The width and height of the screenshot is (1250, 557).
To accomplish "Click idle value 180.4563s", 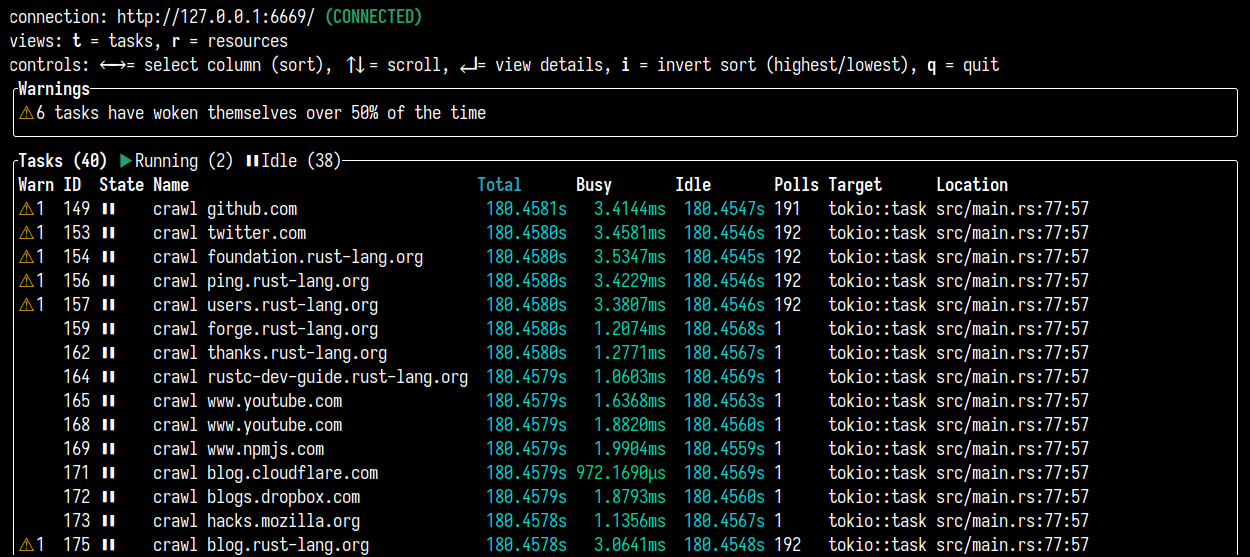I will (x=724, y=401).
